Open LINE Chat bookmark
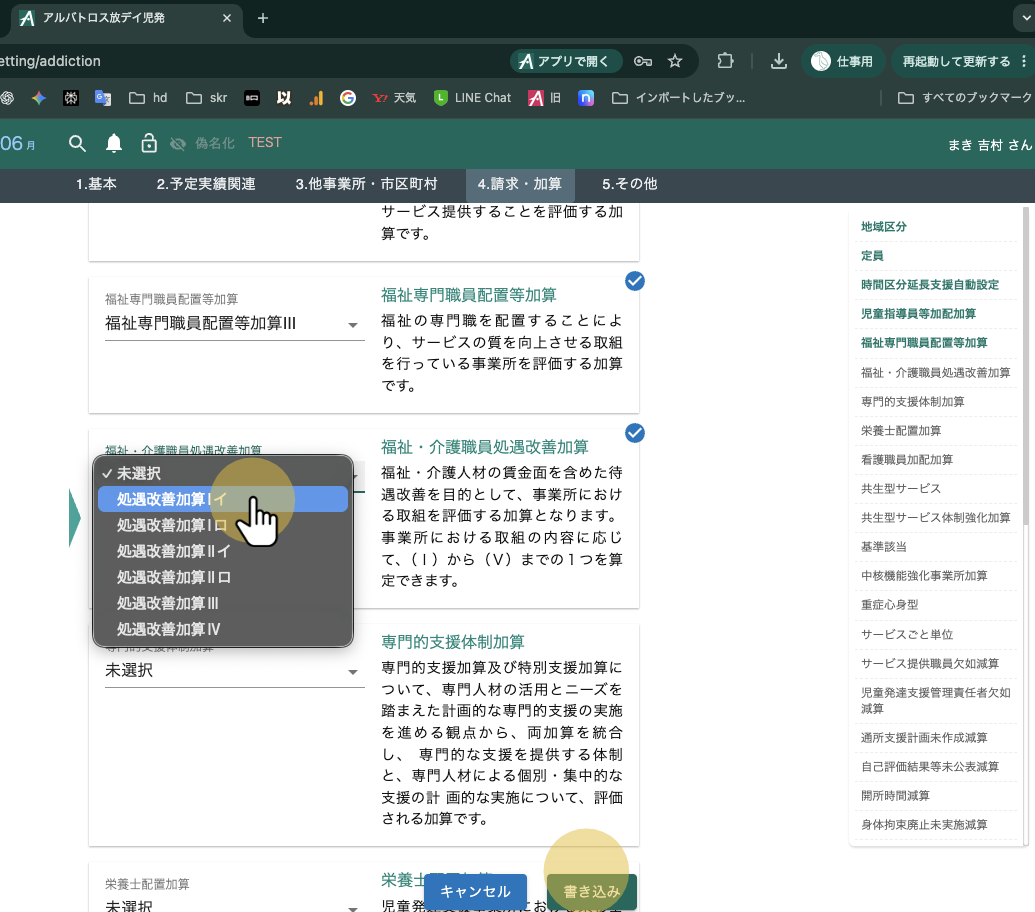The height and width of the screenshot is (912, 1035). click(x=472, y=98)
